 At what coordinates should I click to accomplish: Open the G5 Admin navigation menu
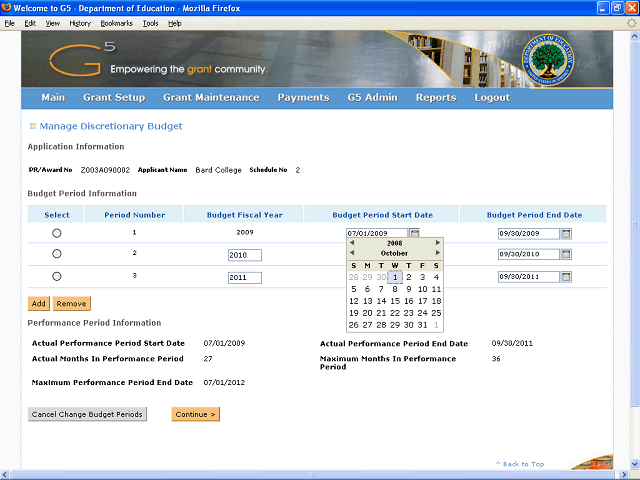point(372,98)
